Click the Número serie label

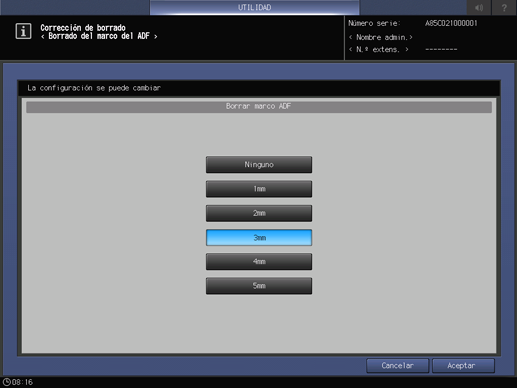(x=374, y=23)
